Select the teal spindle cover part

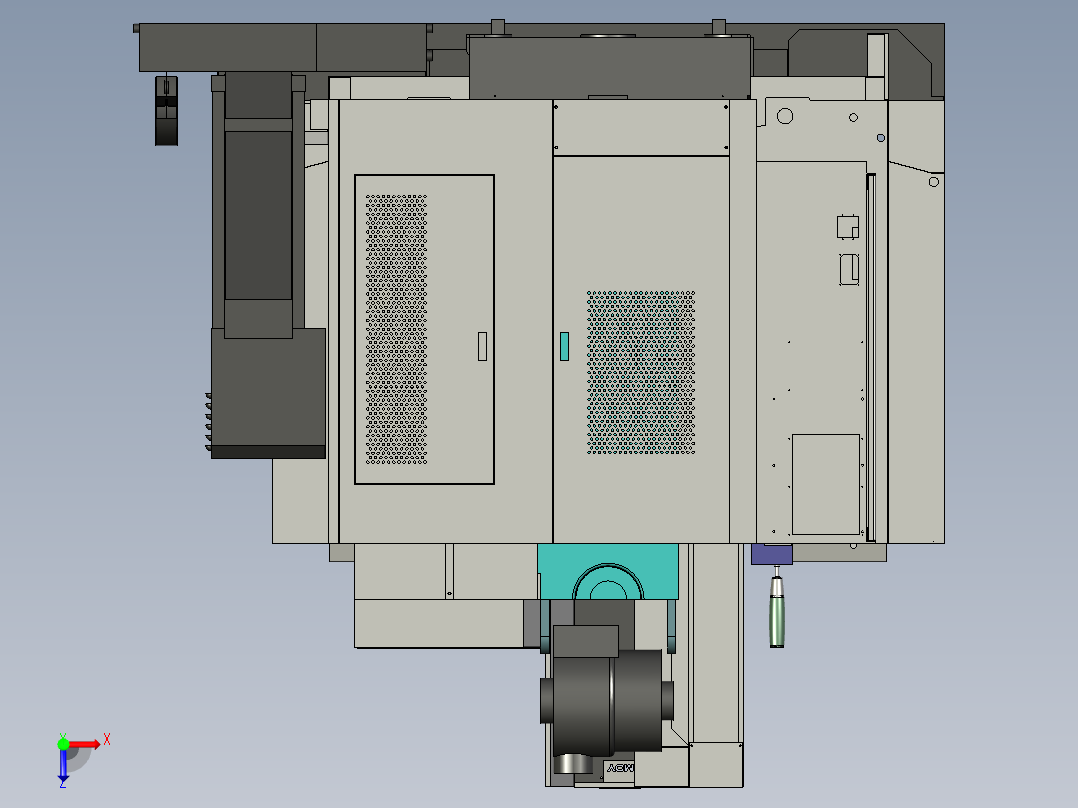(x=608, y=571)
